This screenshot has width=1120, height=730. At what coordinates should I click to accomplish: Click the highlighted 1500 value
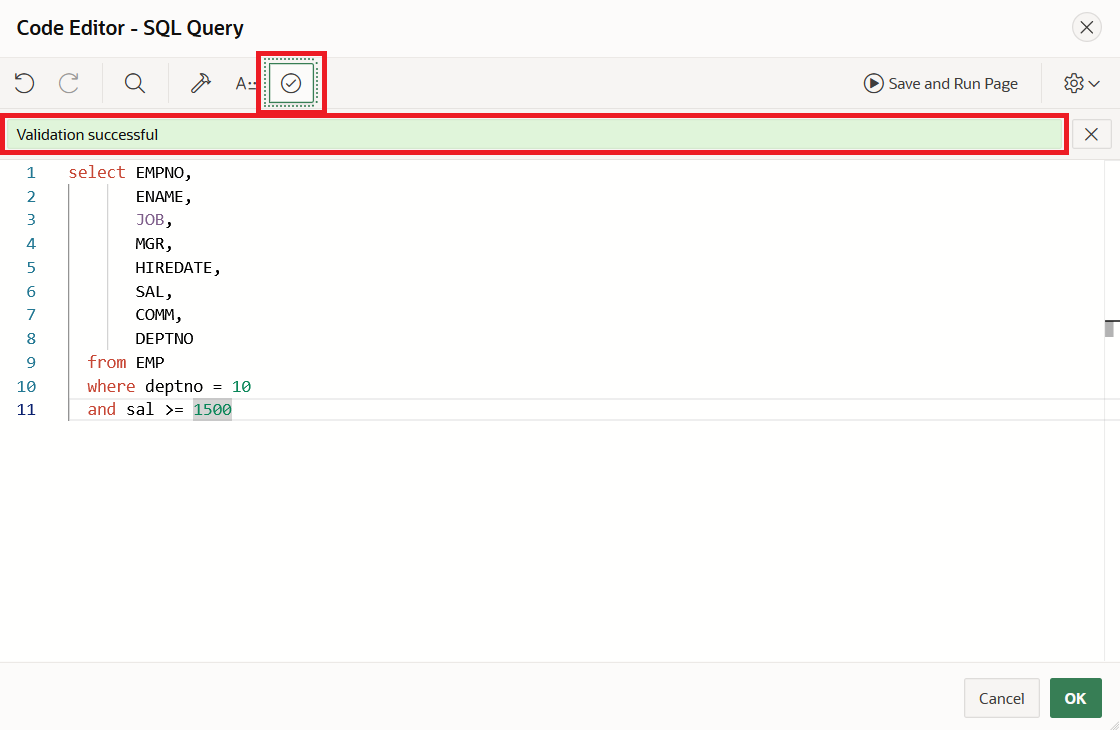pos(211,409)
